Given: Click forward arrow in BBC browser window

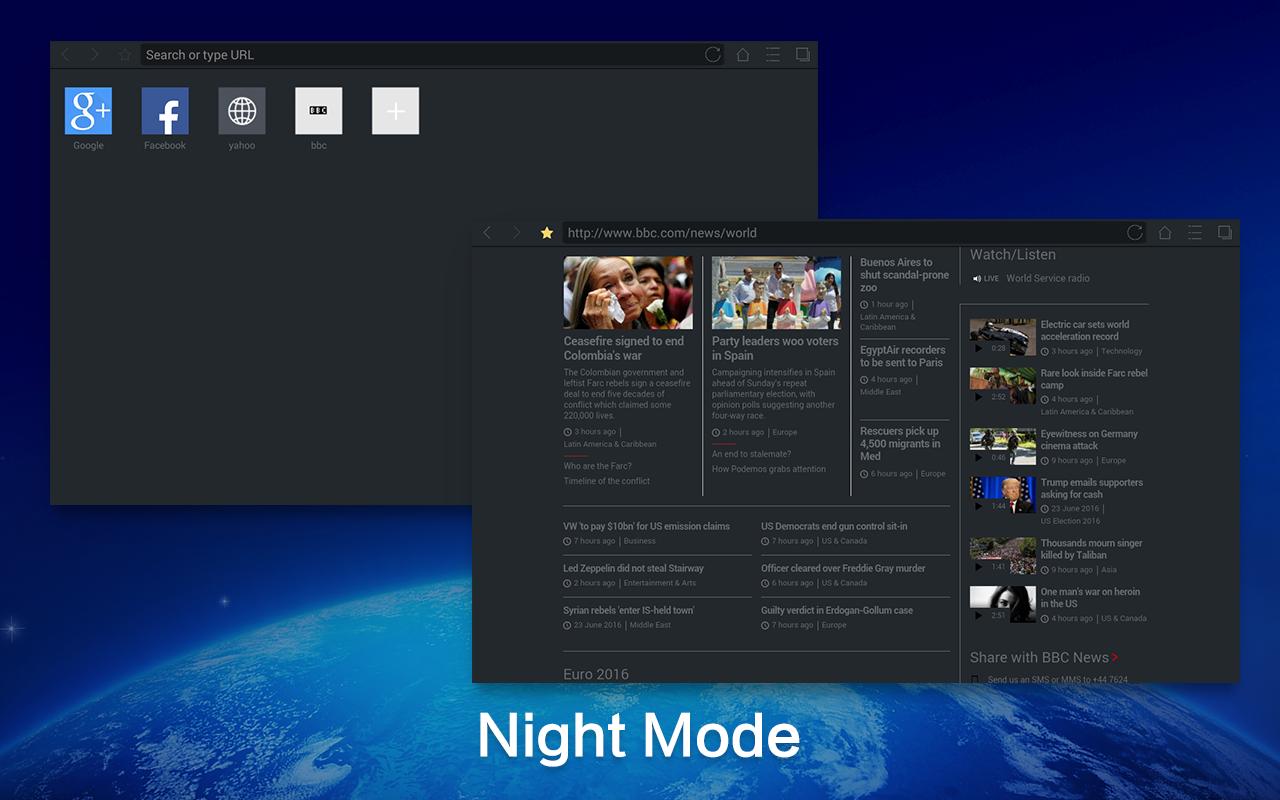Looking at the screenshot, I should [517, 233].
